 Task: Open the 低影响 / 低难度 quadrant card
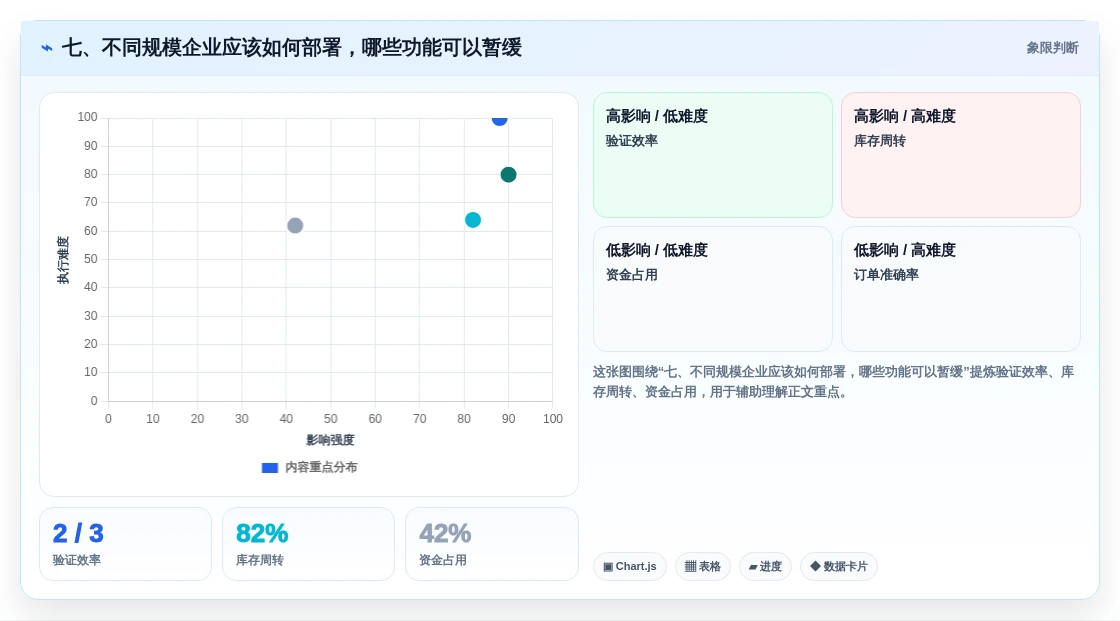pyautogui.click(x=713, y=289)
